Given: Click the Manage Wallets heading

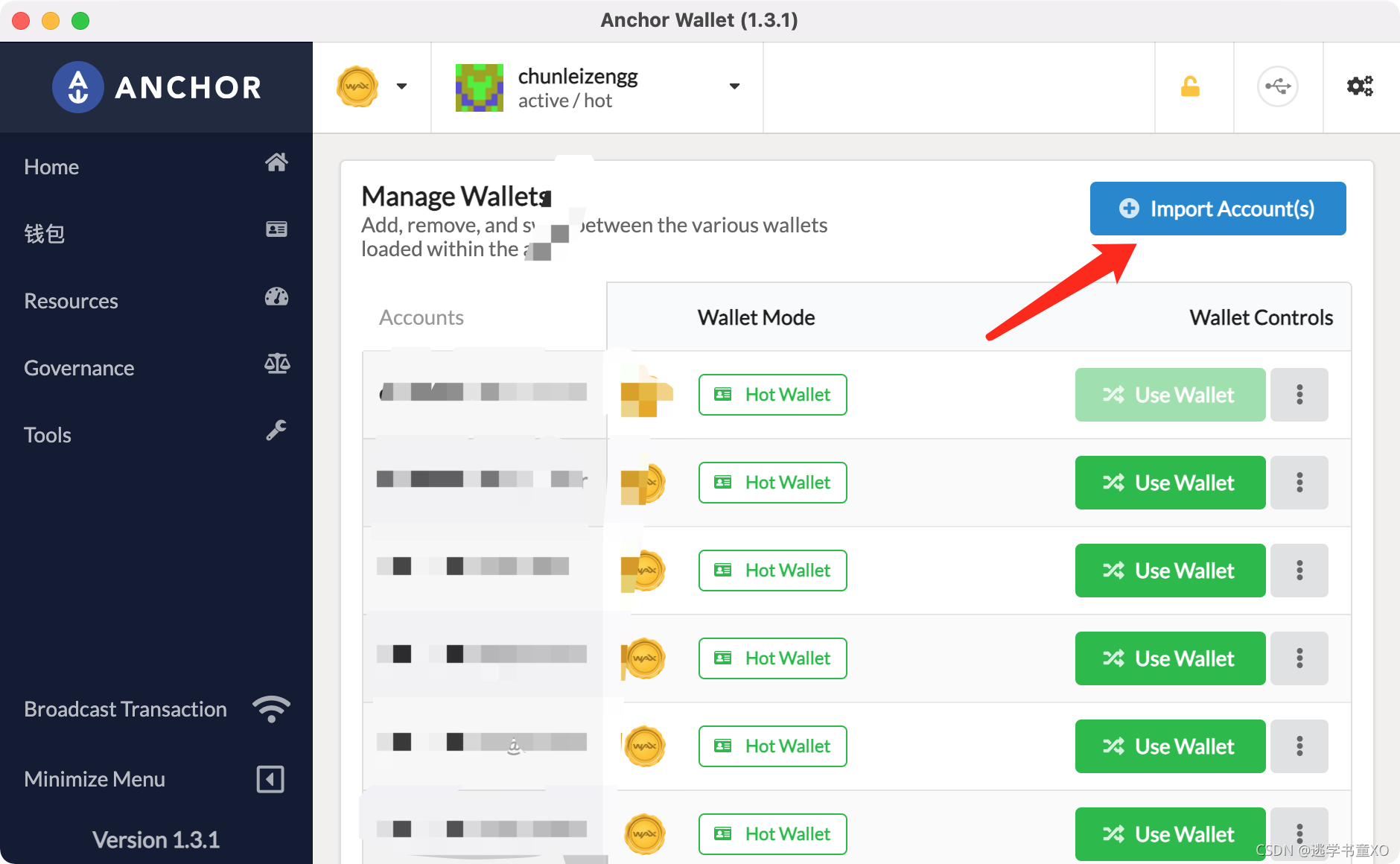Looking at the screenshot, I should coord(456,196).
